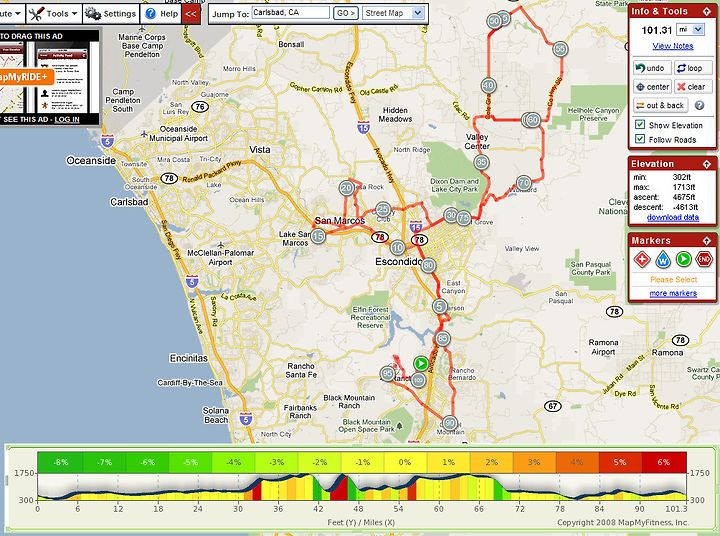Screen dimensions: 720x536
Task: Select the green start marker
Action: click(x=683, y=260)
